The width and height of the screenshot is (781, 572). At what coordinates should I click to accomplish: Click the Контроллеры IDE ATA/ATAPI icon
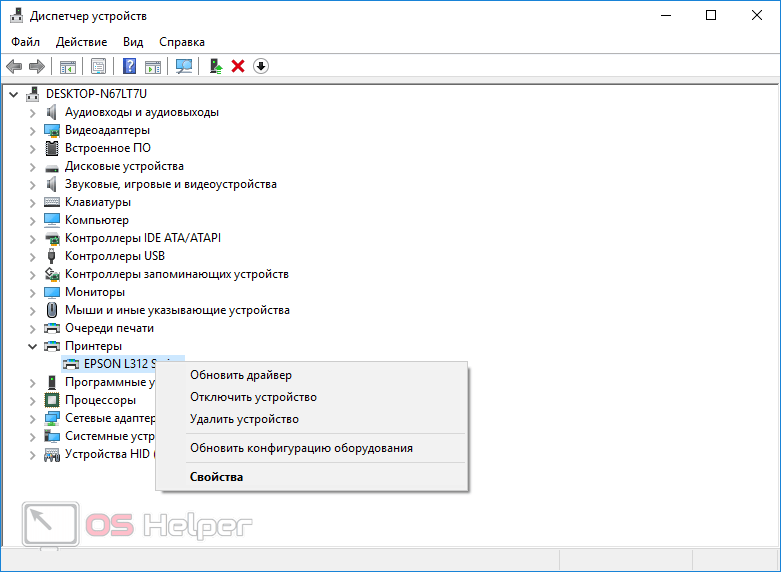pos(52,239)
